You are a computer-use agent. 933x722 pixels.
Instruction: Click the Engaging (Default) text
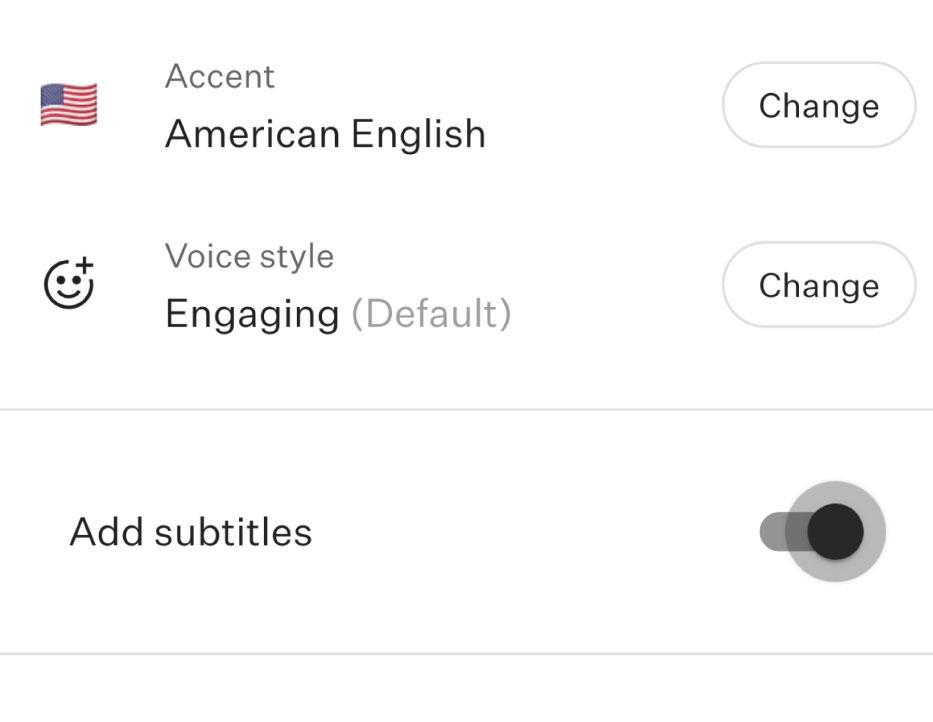[x=340, y=313]
